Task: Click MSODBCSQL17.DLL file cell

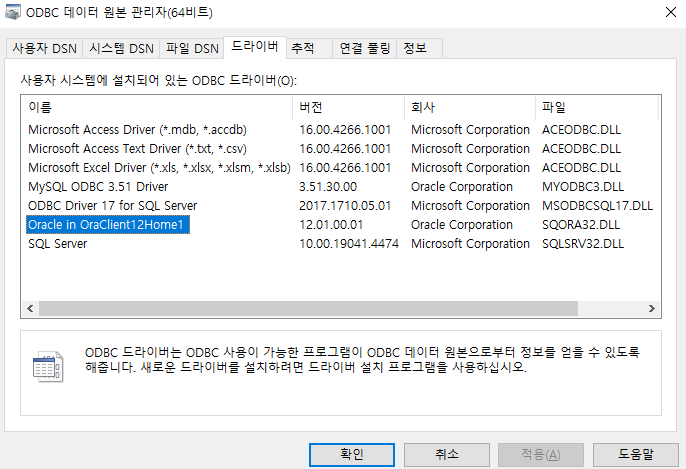Action: (597, 206)
